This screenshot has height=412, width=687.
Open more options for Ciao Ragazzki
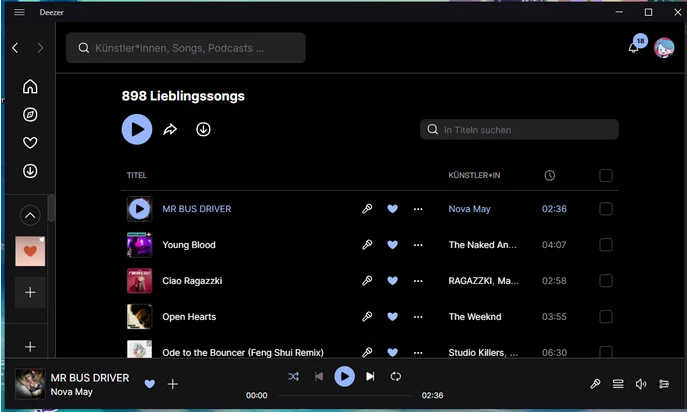418,281
